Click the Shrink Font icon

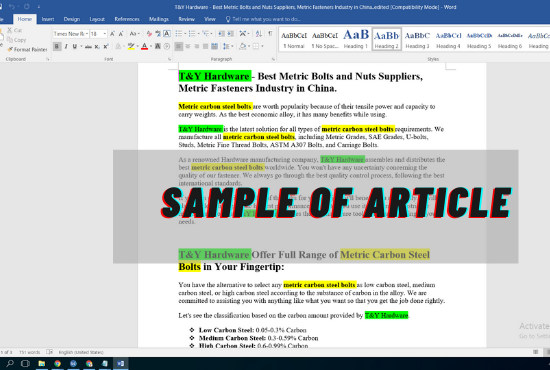click(x=121, y=34)
